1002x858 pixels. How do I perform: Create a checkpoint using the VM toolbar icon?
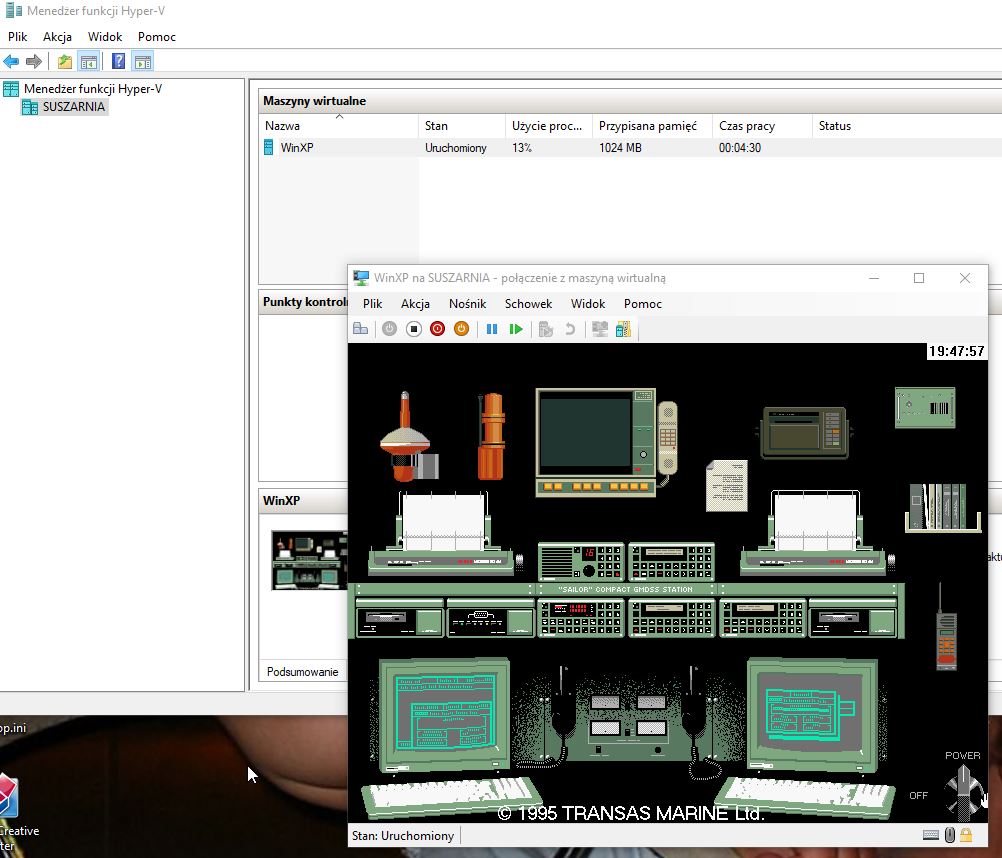tap(546, 329)
